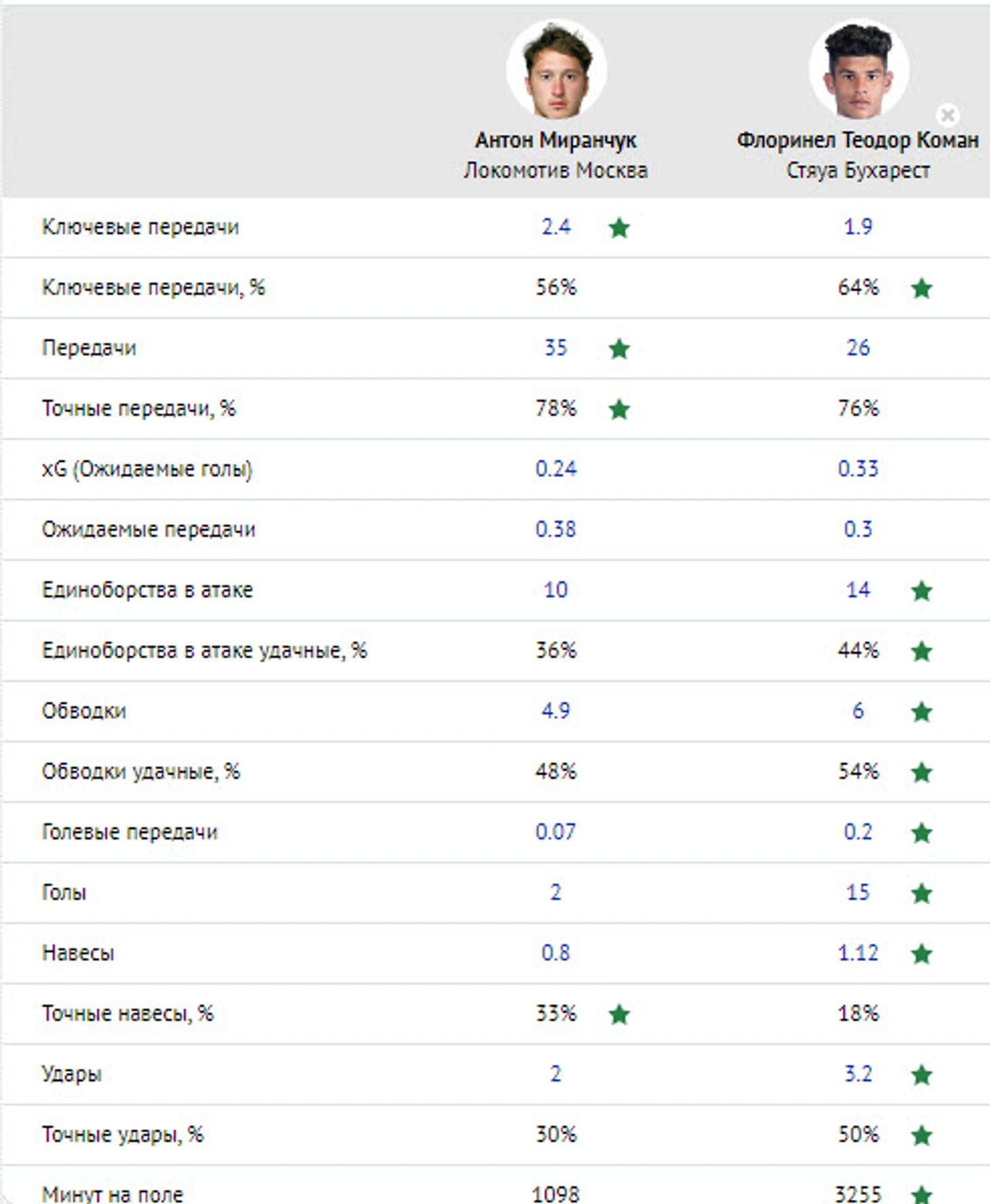Open Coman's 14 attacking duels value
Viewport: 990px width, 1204px height.
(x=858, y=589)
